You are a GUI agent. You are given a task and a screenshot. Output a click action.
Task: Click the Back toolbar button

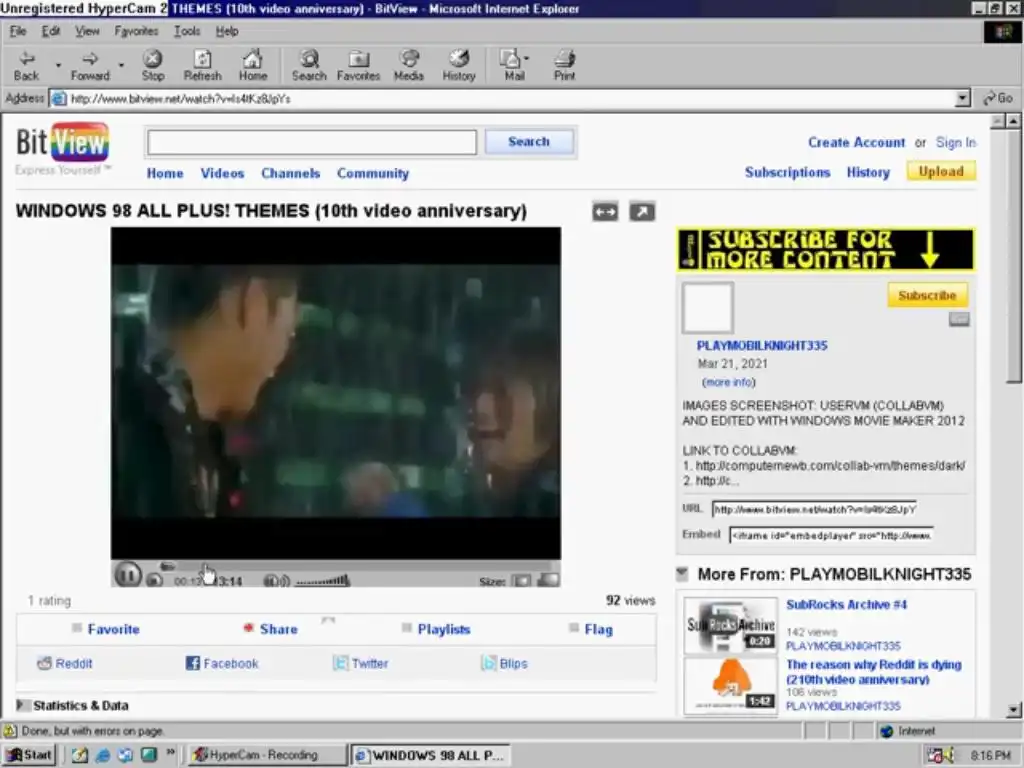[27, 66]
